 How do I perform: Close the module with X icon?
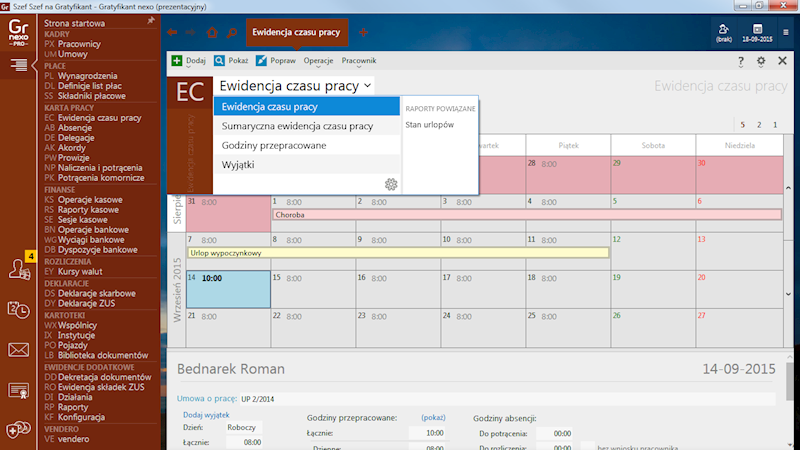click(782, 61)
